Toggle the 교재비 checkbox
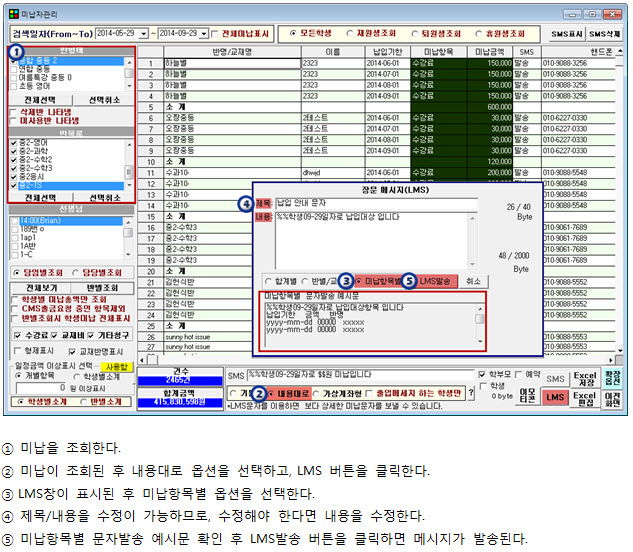This screenshot has height=552, width=633. tap(54, 336)
